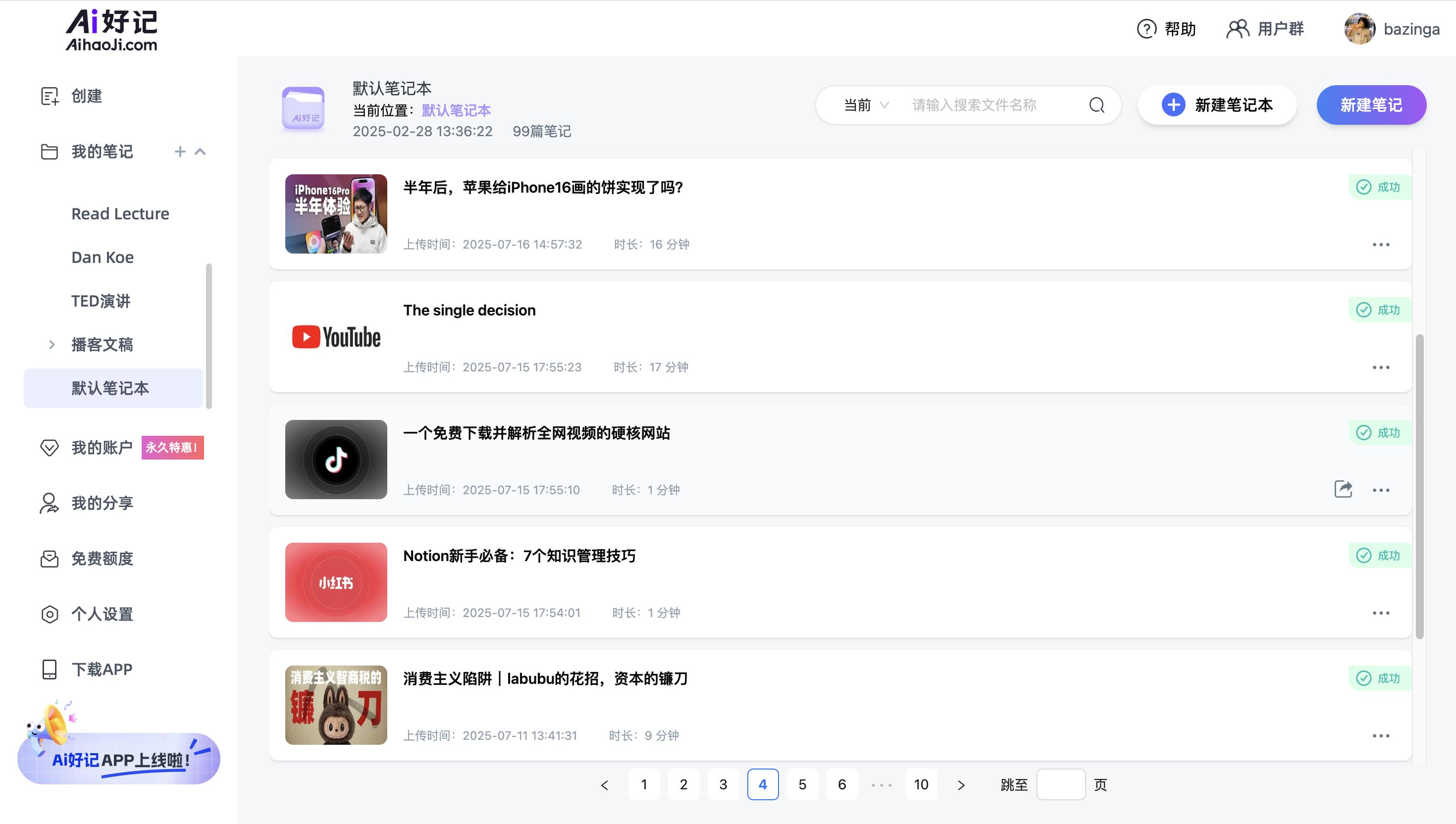Click the purple 默认笔记本 folder icon
The image size is (1456, 824).
coord(303,108)
